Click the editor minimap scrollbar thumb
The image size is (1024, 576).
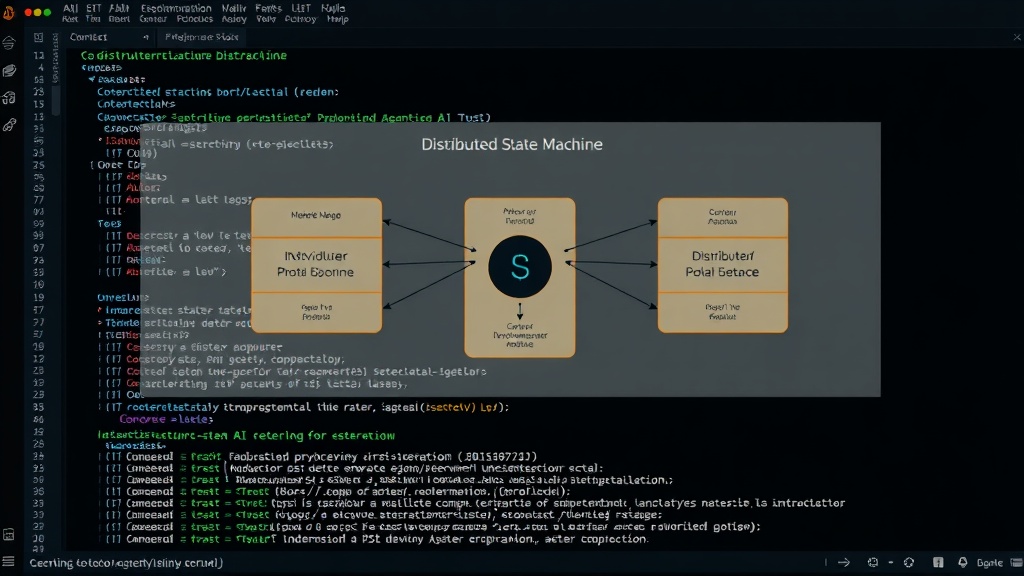pyautogui.click(x=56, y=100)
